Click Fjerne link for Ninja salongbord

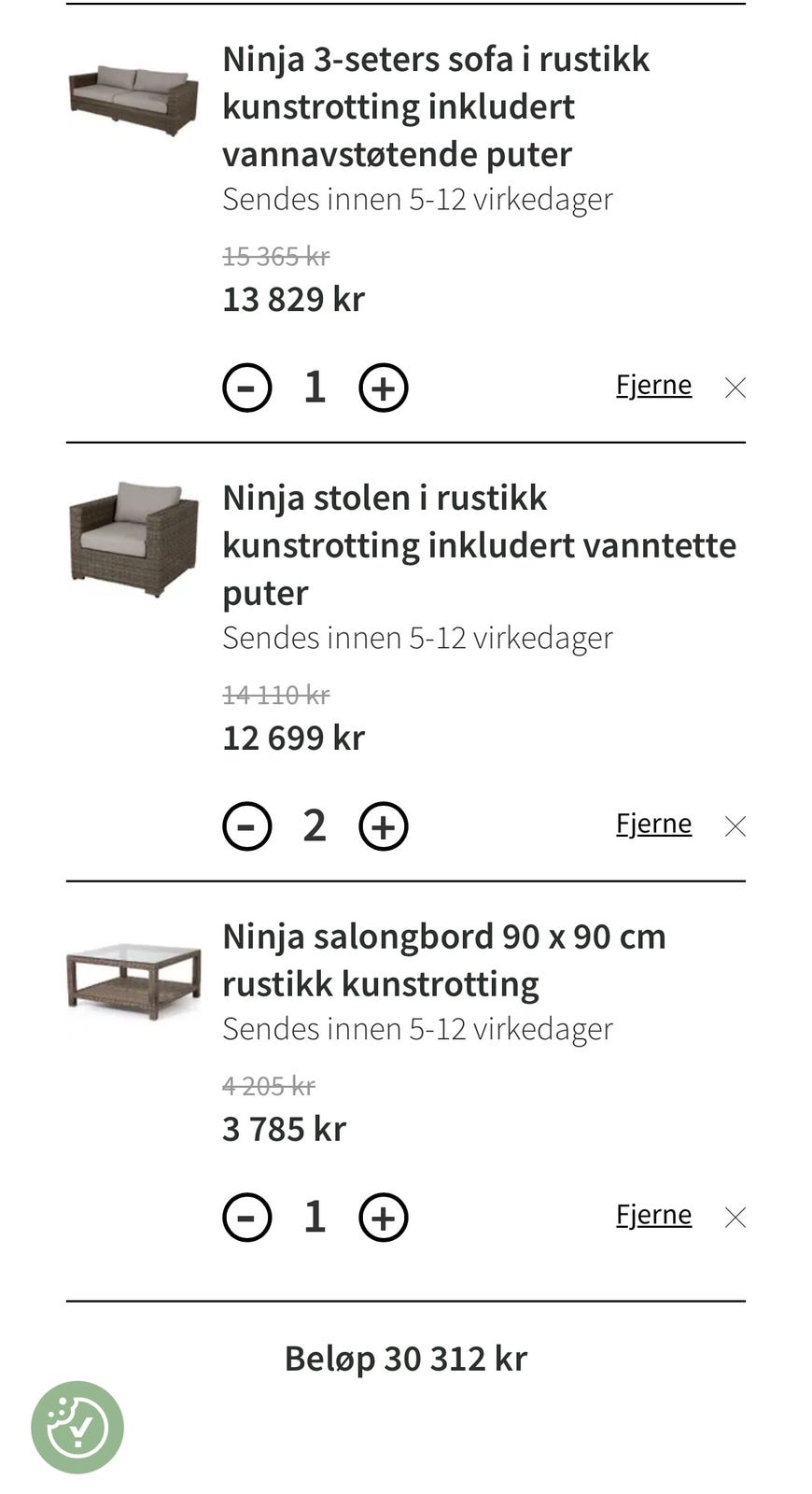click(653, 1215)
